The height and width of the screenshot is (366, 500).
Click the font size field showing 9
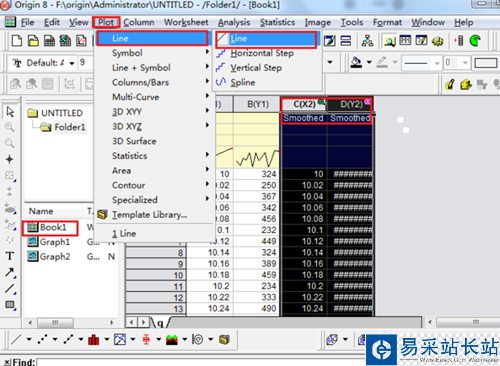click(86, 62)
